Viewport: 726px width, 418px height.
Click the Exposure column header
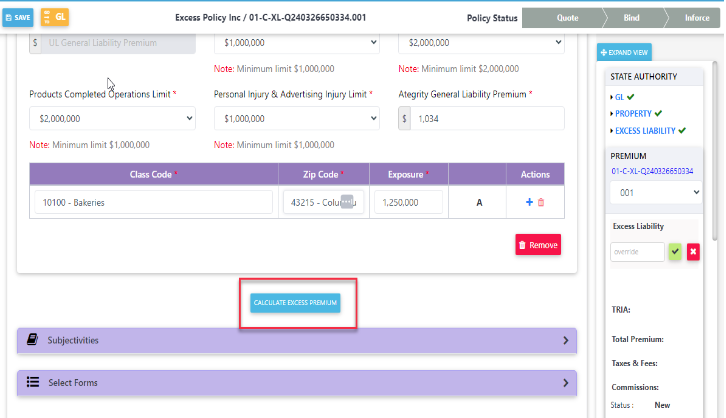tap(408, 175)
